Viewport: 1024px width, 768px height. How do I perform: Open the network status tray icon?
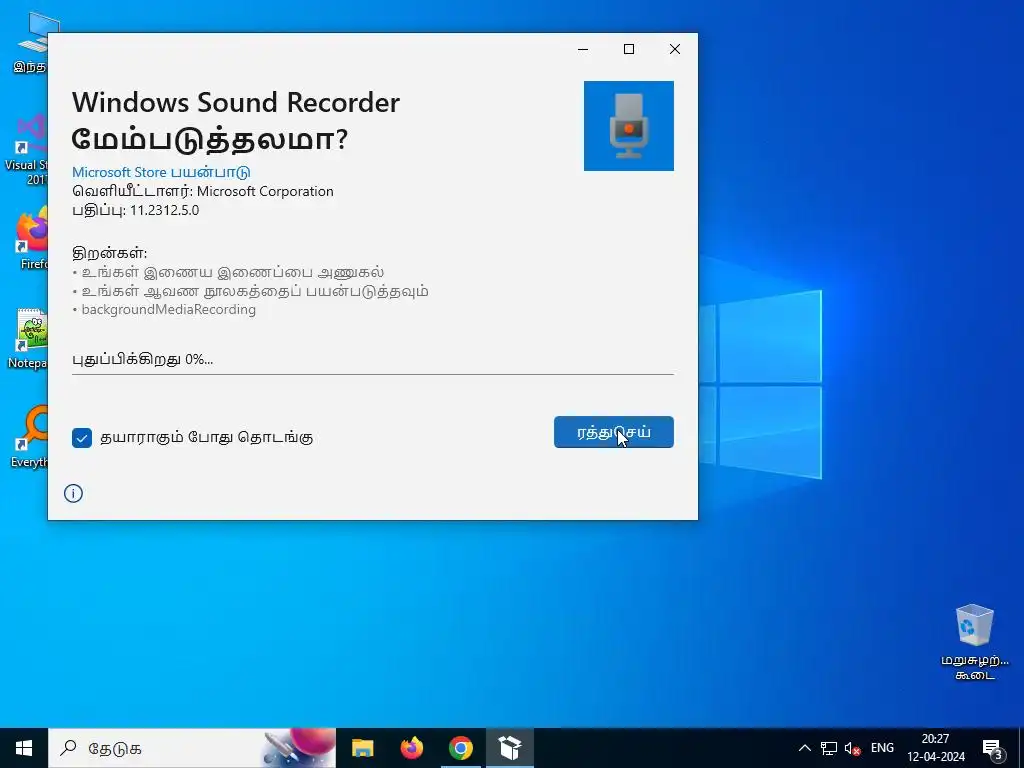(829, 748)
